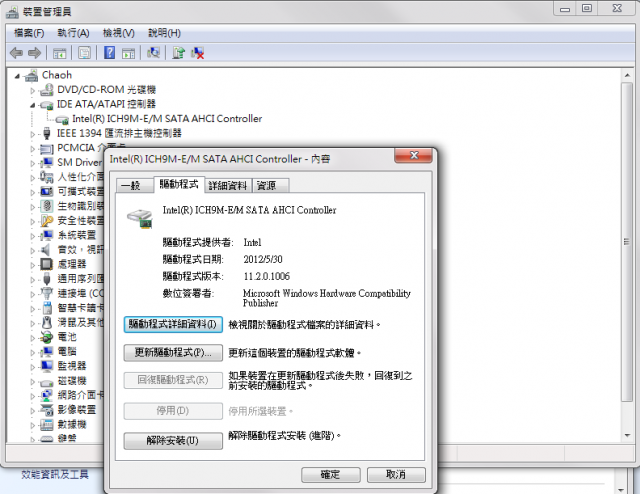Click the update driver software toolbar icon

[x=178, y=53]
